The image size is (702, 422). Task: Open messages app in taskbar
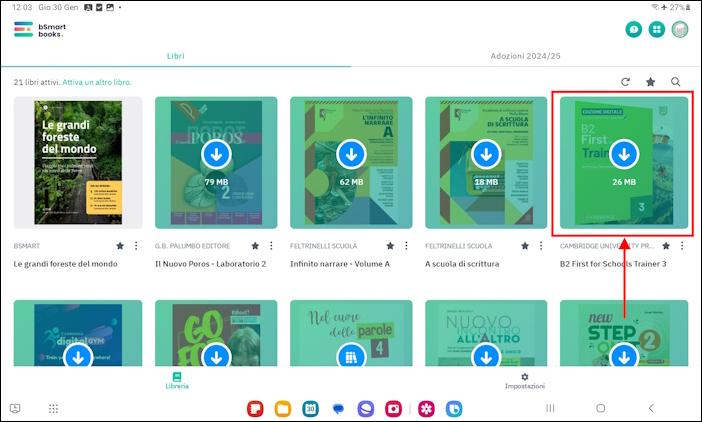click(x=338, y=409)
